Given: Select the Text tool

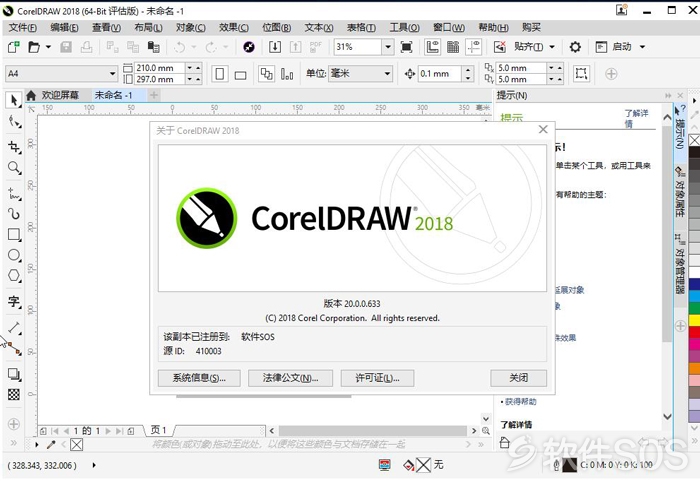Looking at the screenshot, I should (14, 301).
